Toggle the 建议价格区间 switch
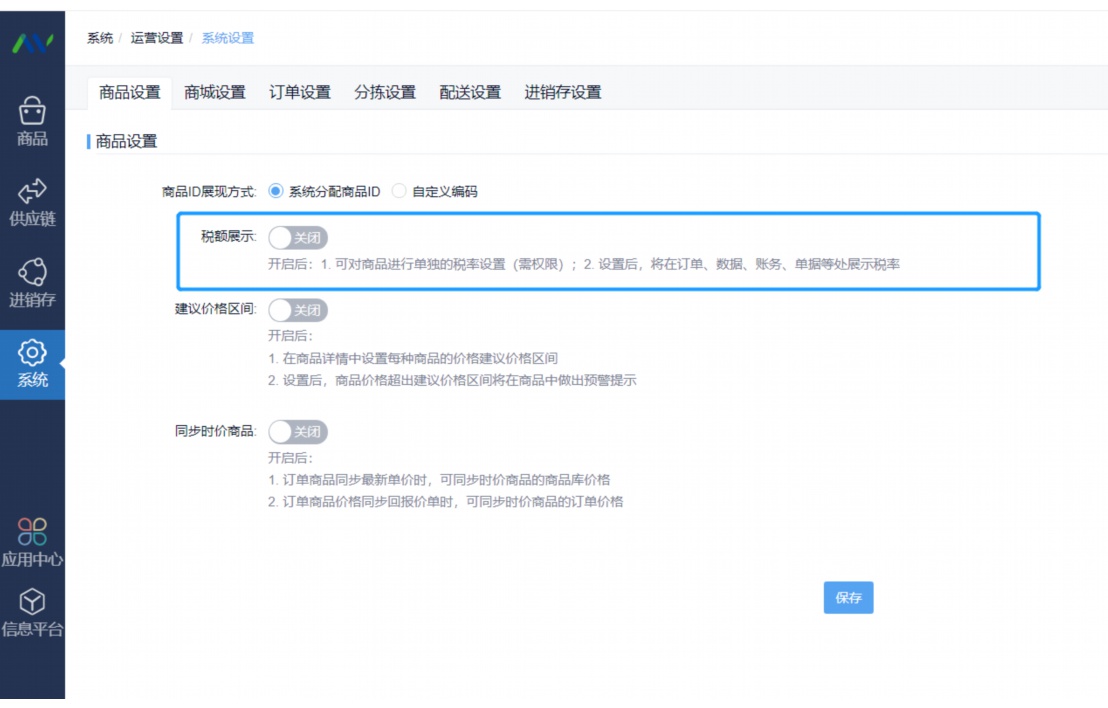 [297, 310]
